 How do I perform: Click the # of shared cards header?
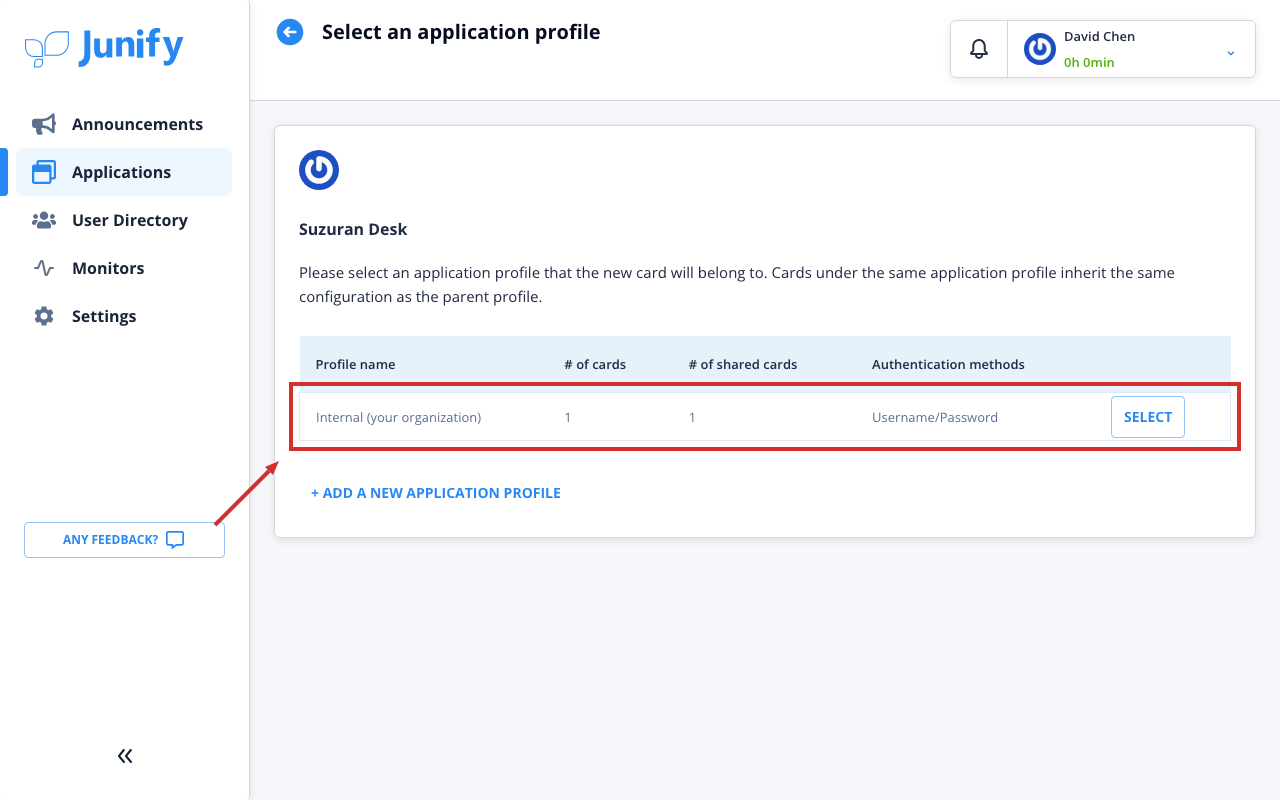click(x=743, y=364)
